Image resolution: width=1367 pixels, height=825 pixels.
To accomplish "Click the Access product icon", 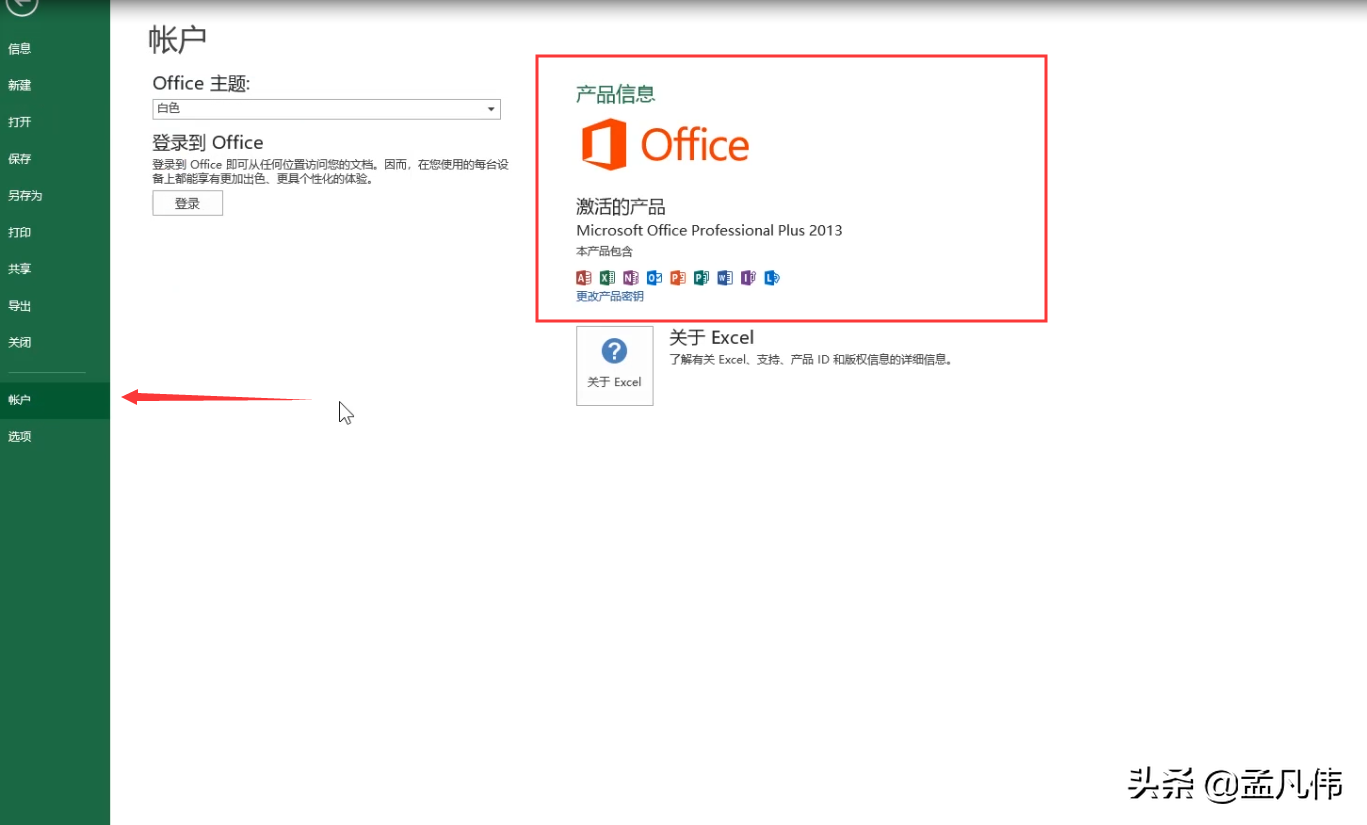I will pyautogui.click(x=584, y=278).
